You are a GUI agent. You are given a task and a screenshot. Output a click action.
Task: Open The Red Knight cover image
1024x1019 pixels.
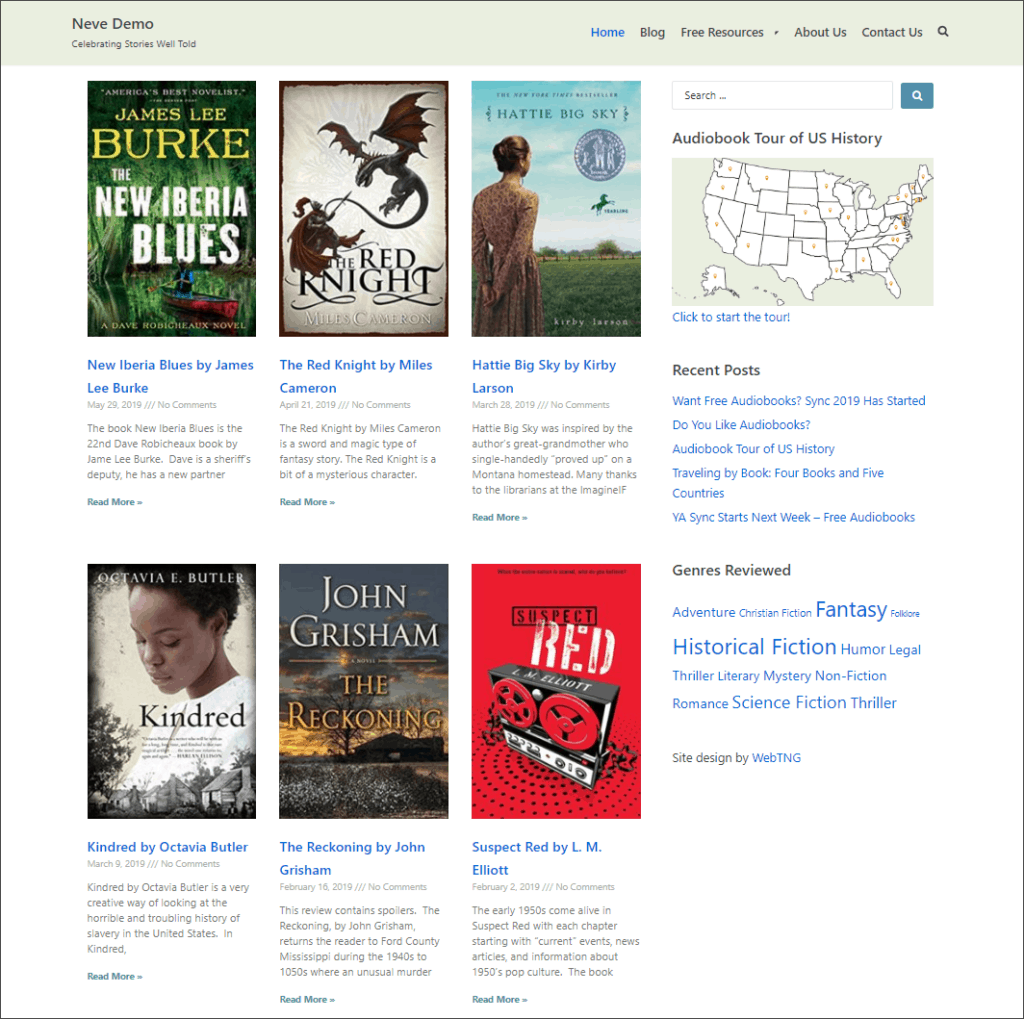tap(364, 208)
